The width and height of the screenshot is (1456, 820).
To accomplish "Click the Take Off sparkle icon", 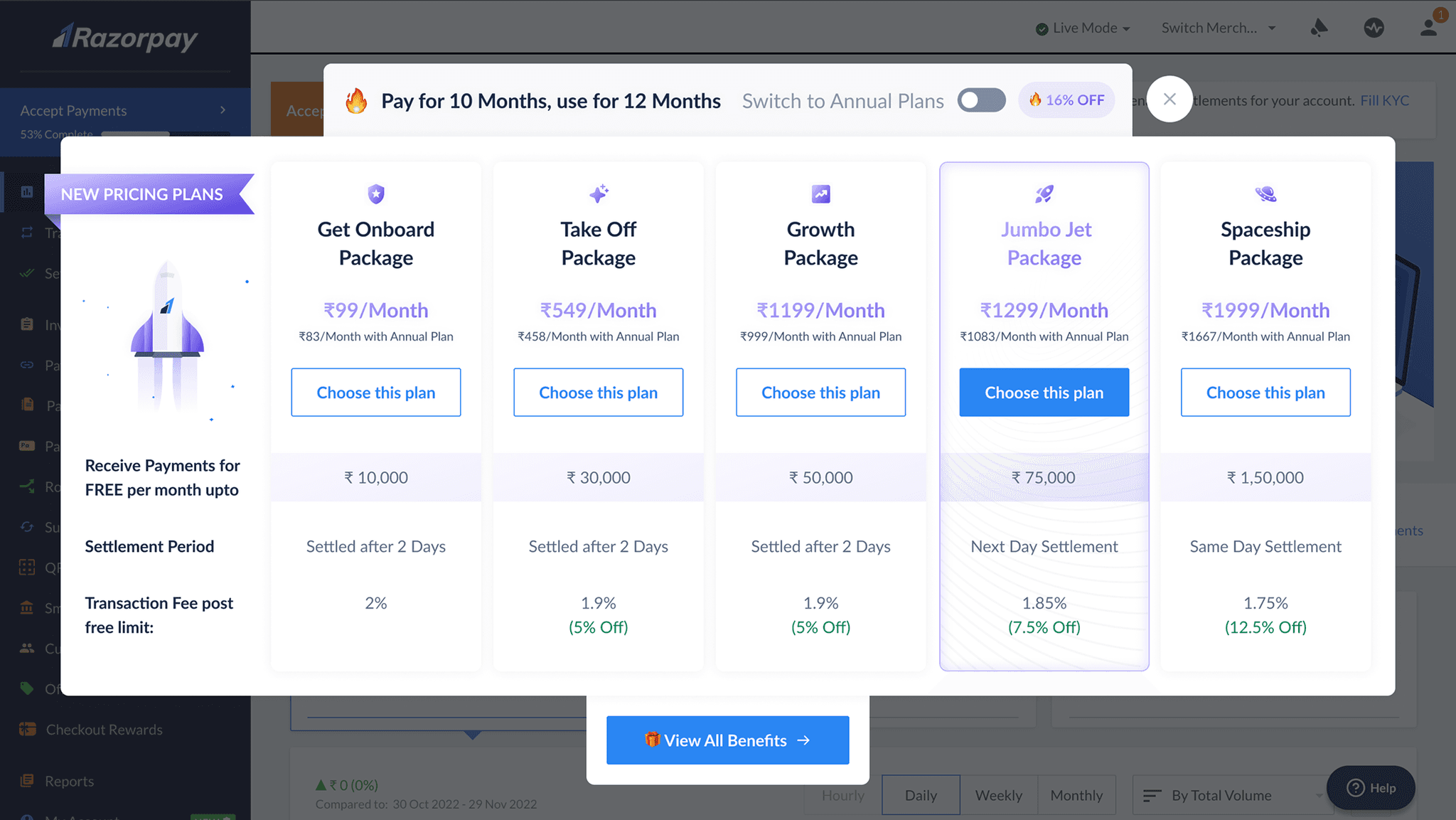I will tap(599, 193).
